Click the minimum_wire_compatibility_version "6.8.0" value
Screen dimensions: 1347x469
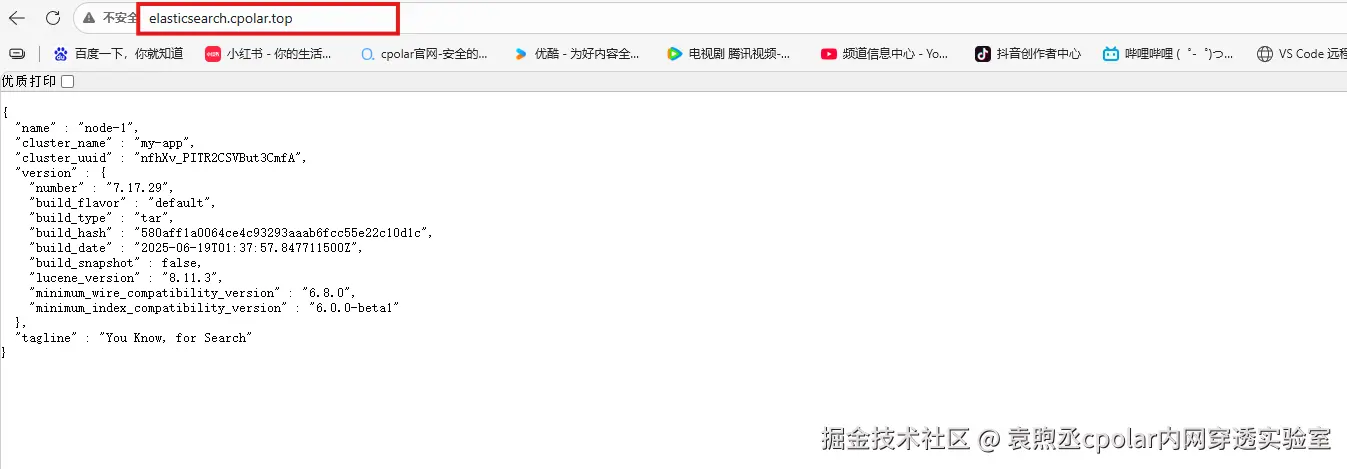[x=327, y=293]
